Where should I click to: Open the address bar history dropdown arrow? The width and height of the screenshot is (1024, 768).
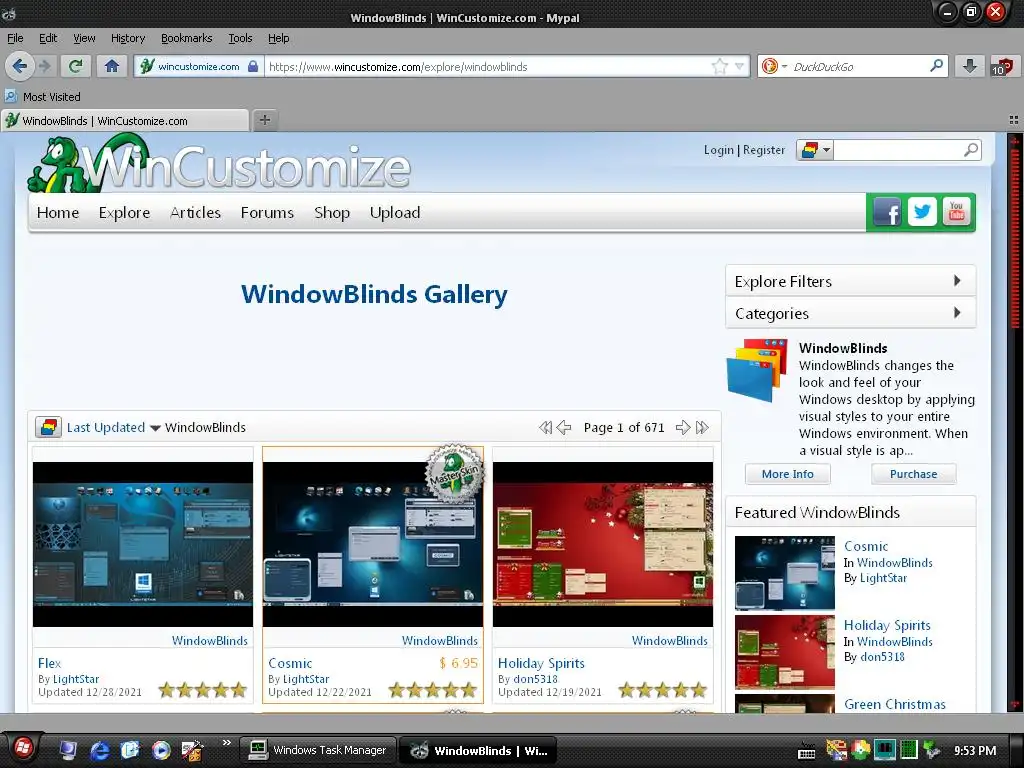(739, 66)
